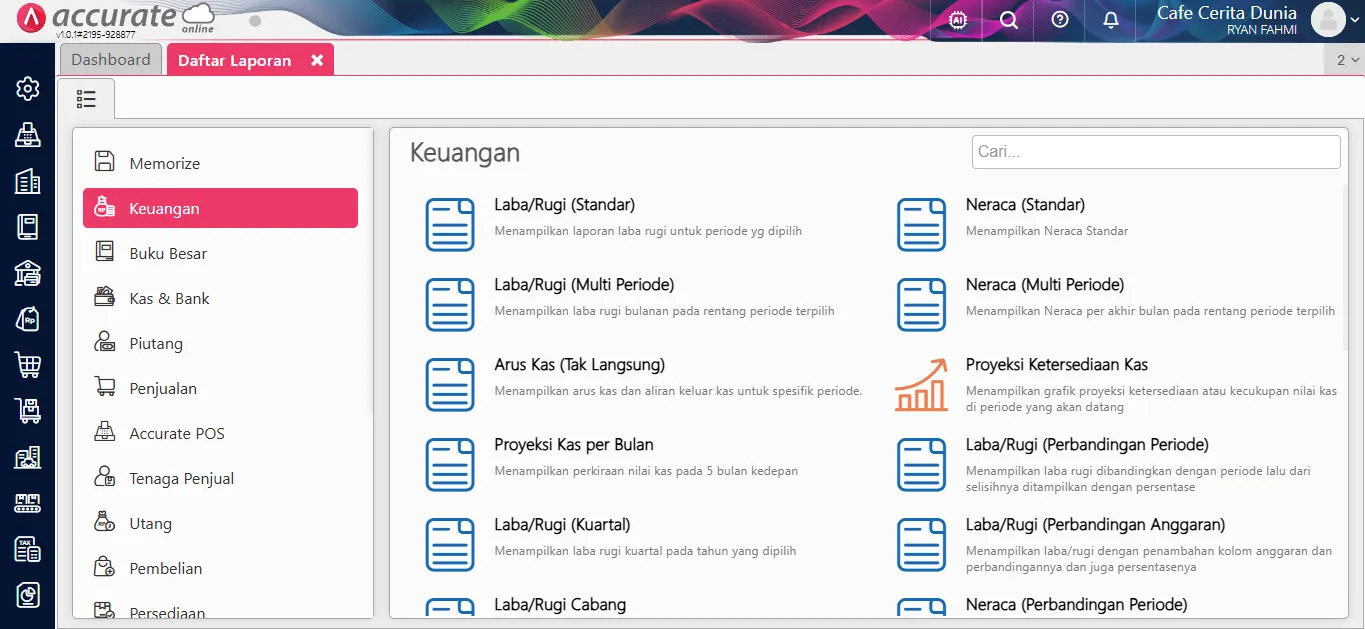1365x629 pixels.
Task: Select the settings gear in the sidebar
Action: point(27,88)
